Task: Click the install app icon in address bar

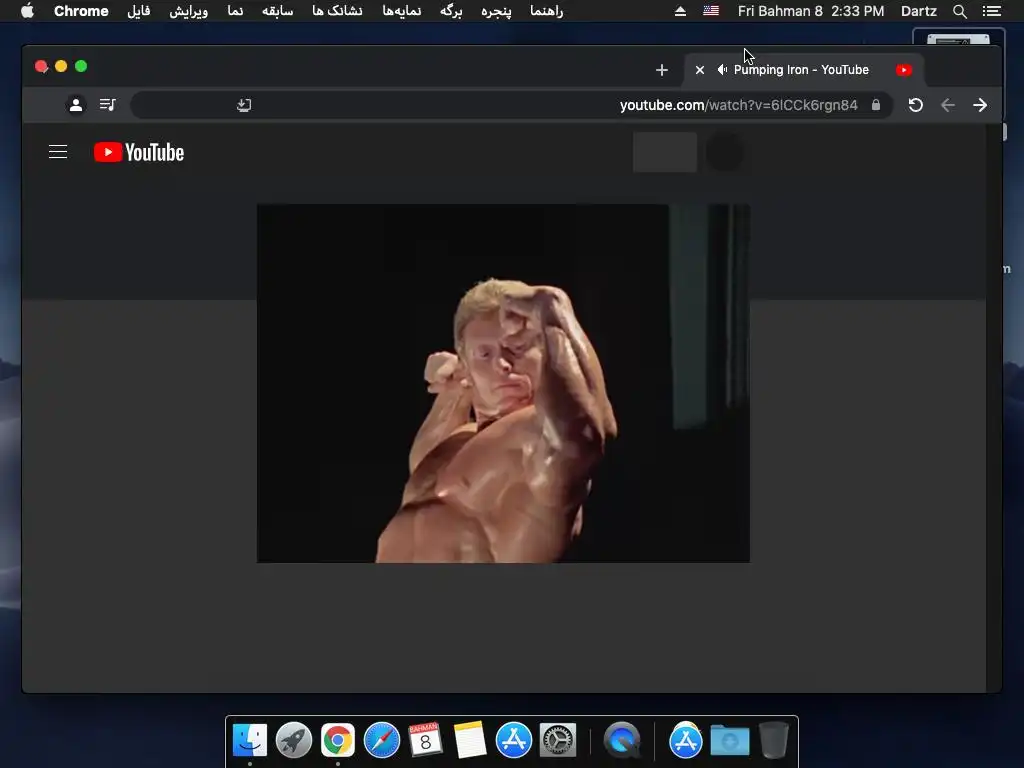Action: point(244,105)
